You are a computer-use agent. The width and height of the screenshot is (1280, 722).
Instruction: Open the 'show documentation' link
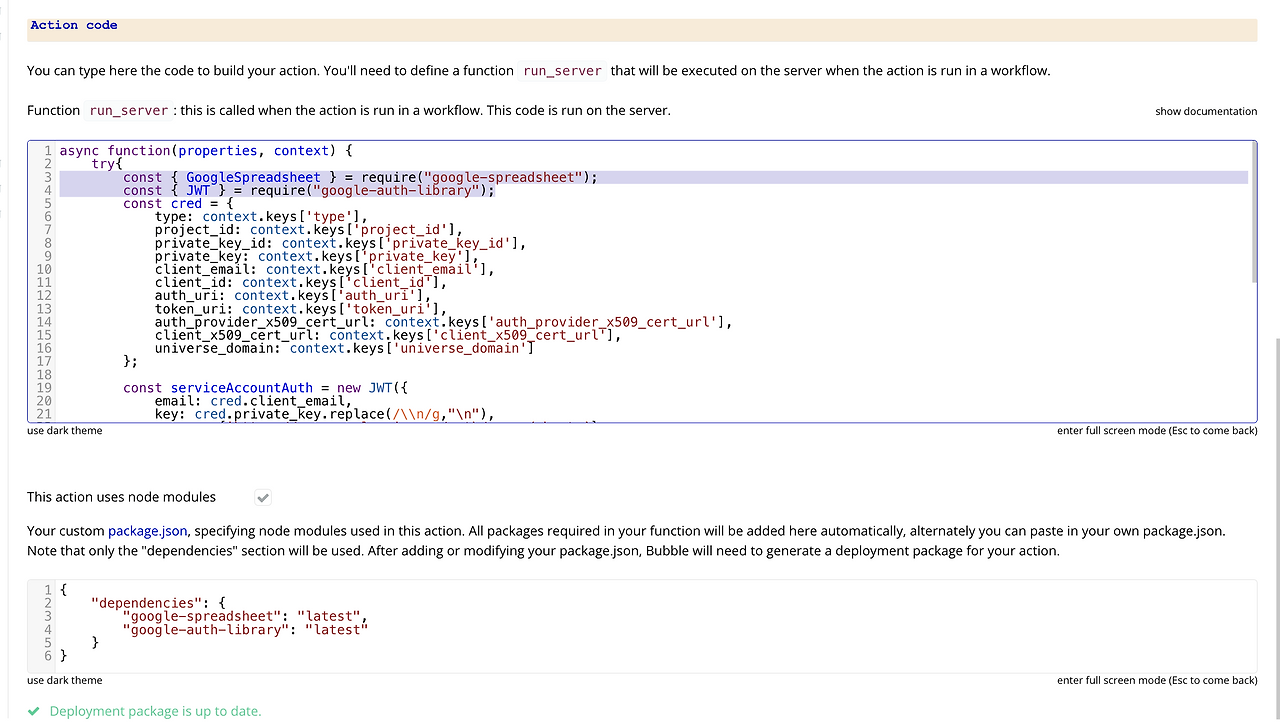(x=1206, y=111)
